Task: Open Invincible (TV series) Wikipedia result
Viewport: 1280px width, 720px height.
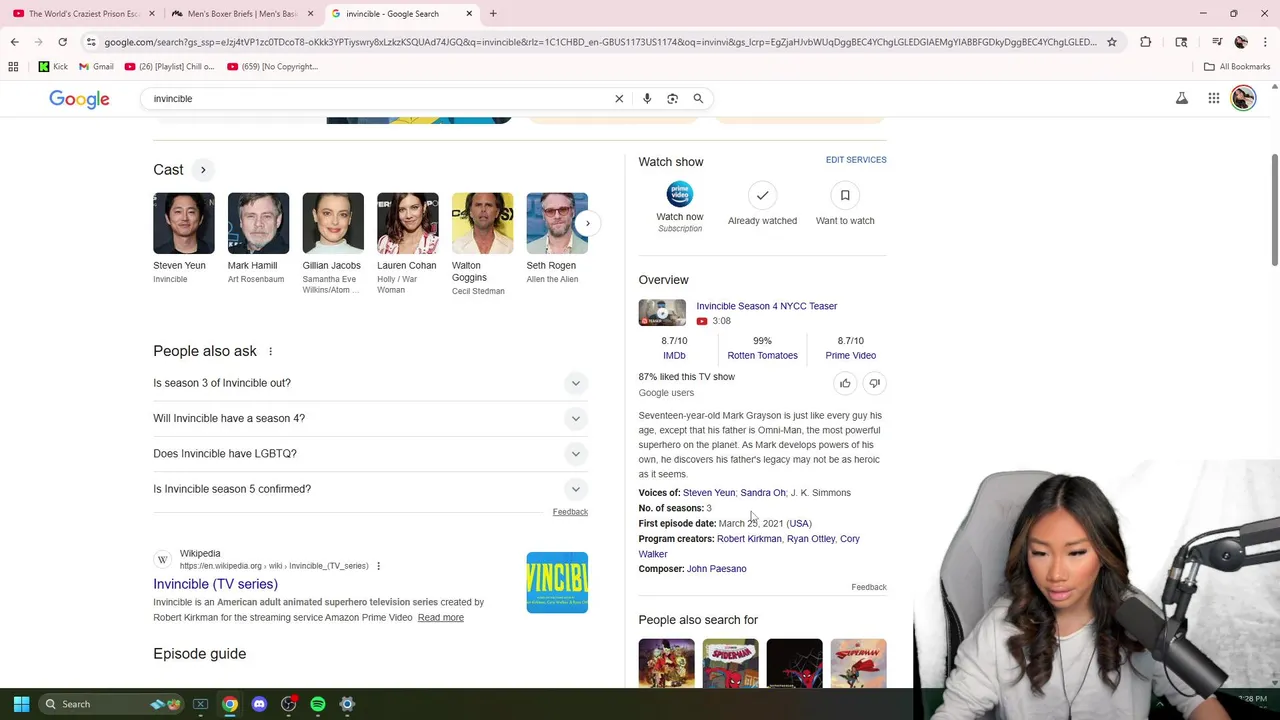Action: (215, 584)
